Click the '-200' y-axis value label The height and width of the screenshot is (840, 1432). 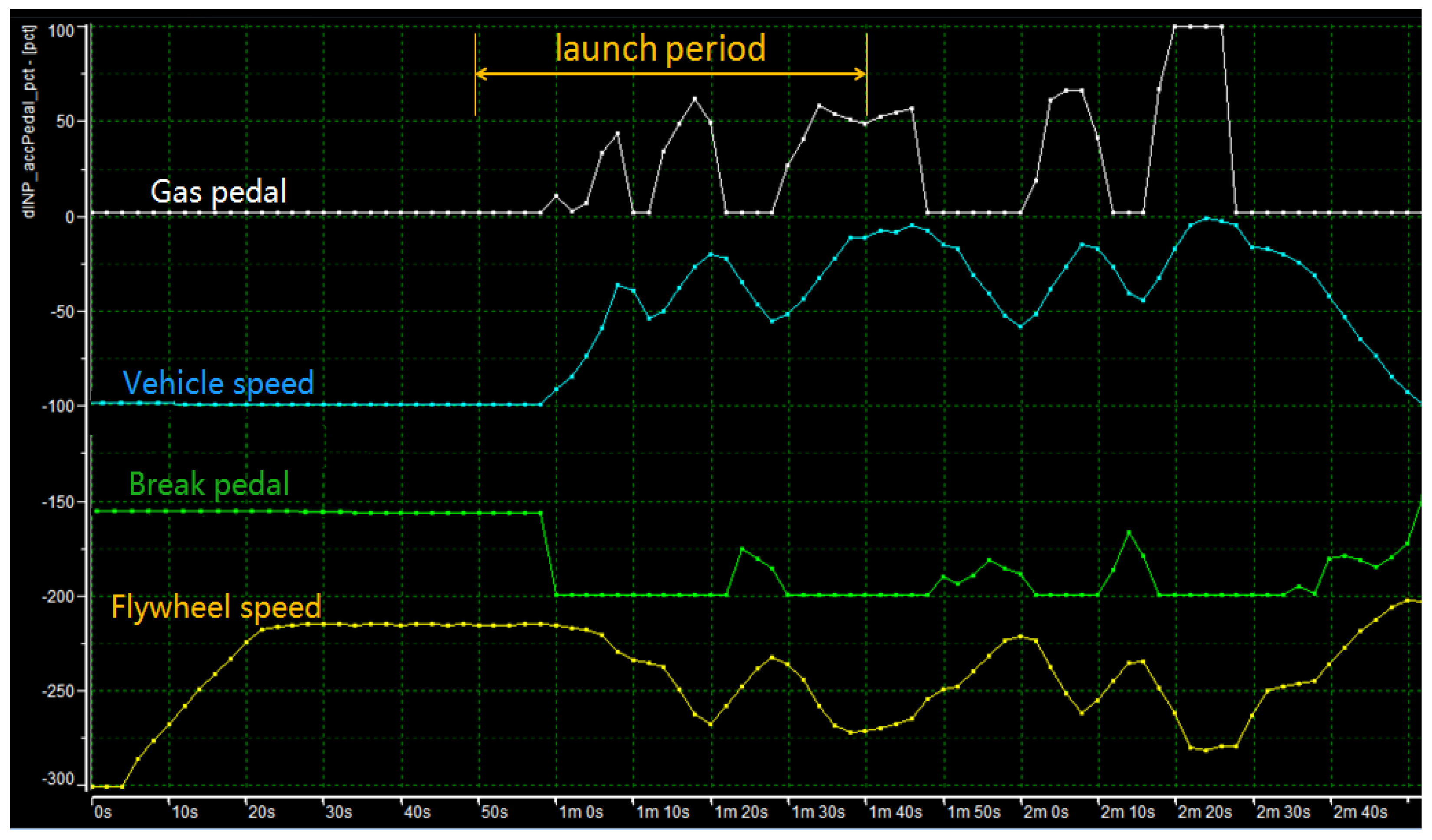pos(58,596)
